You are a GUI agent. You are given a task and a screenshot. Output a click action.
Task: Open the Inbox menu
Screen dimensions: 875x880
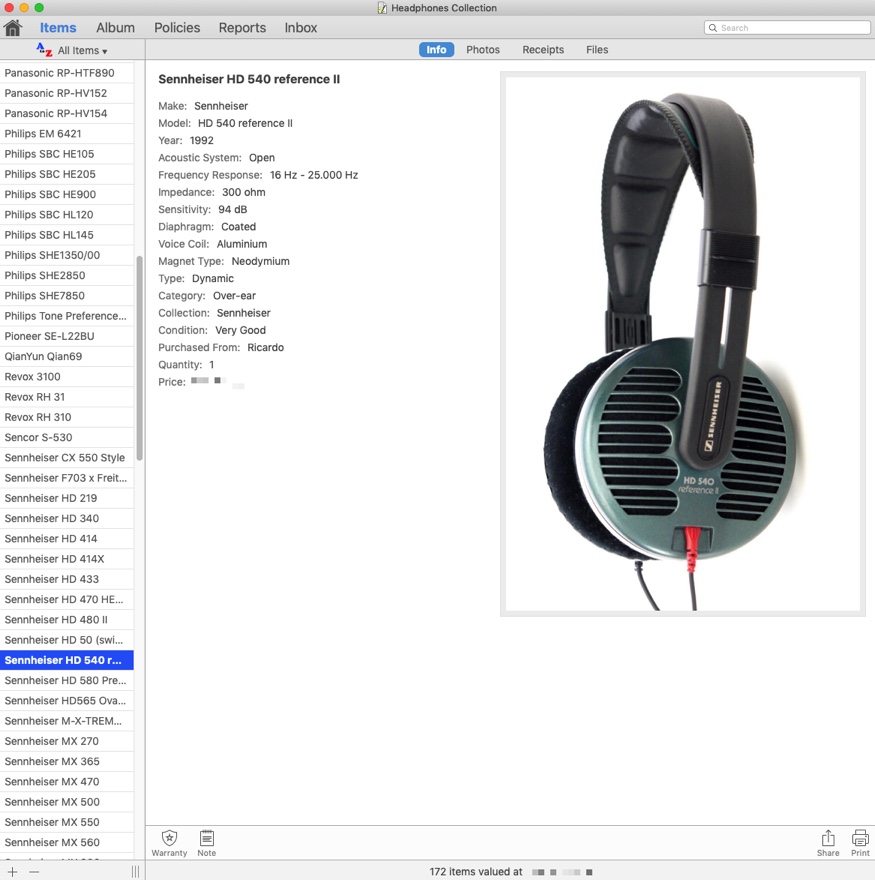tap(301, 28)
